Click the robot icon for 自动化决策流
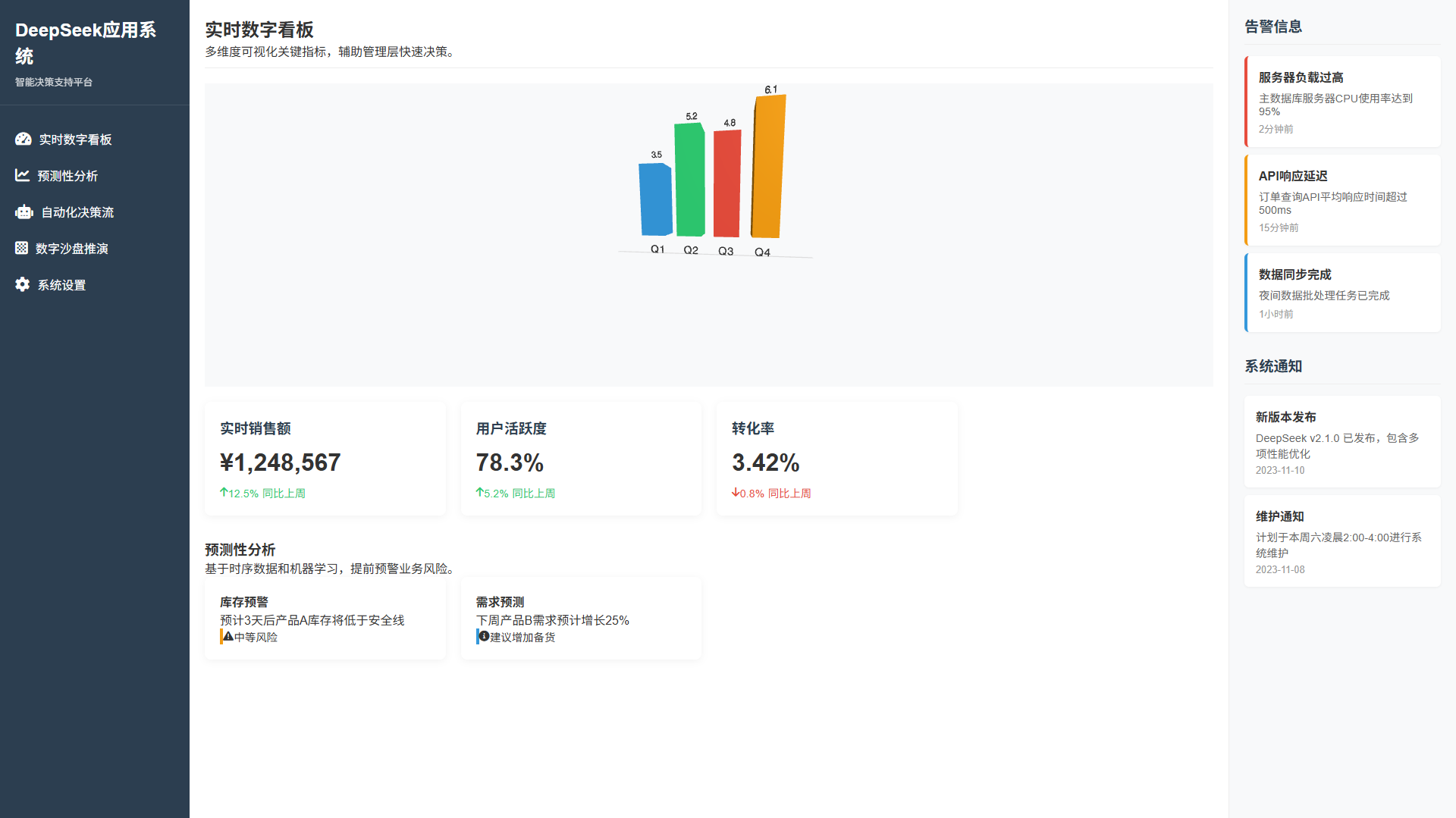 (24, 212)
